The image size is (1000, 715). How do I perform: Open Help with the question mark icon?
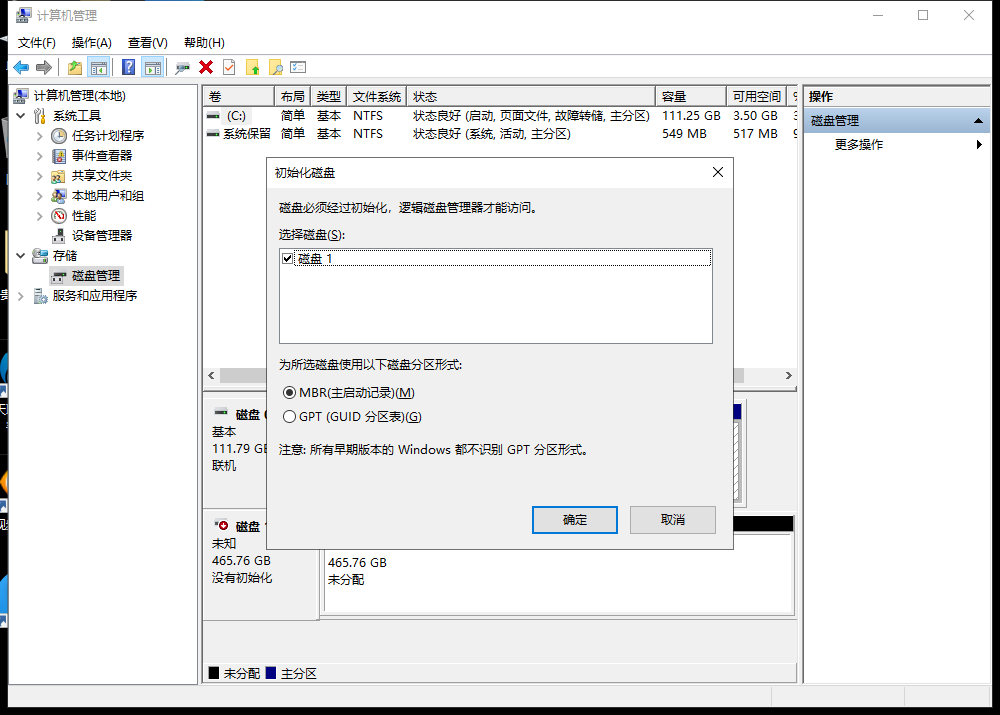point(128,67)
